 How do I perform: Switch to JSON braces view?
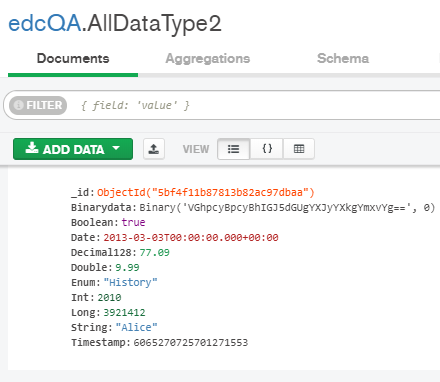click(267, 149)
